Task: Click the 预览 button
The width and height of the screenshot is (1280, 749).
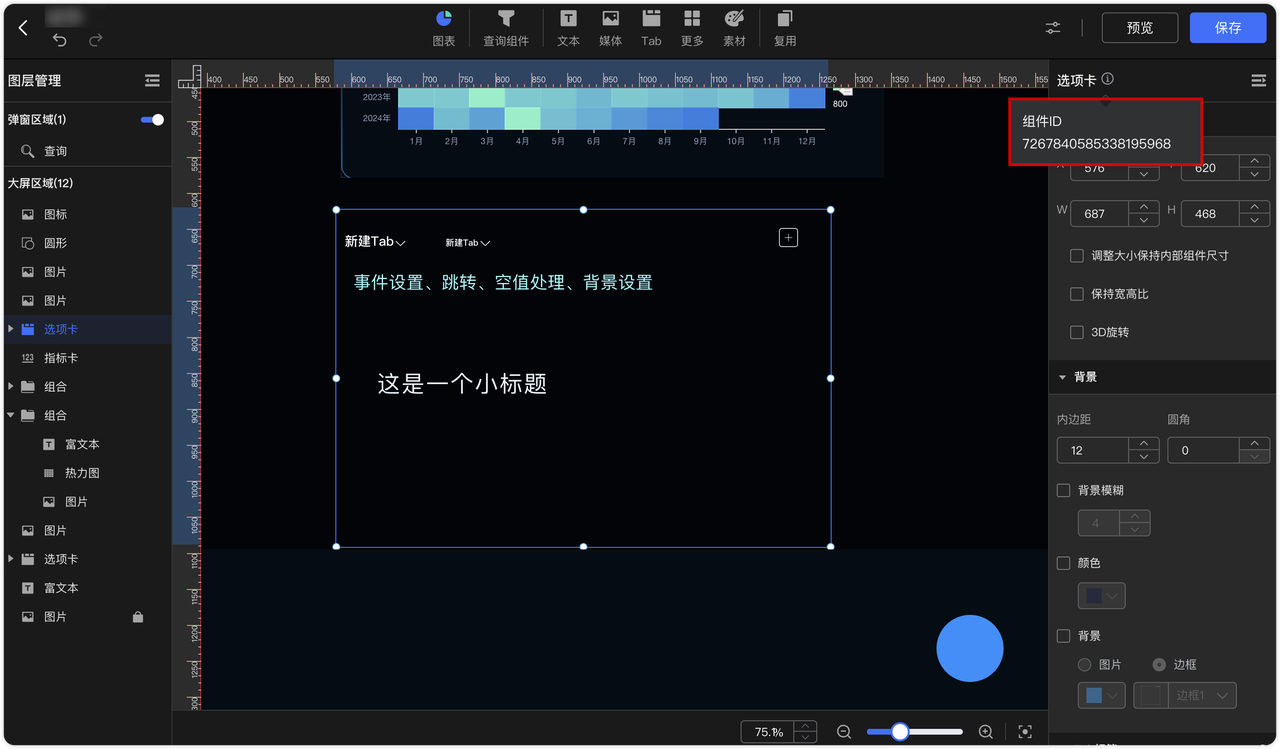Action: pos(1140,28)
